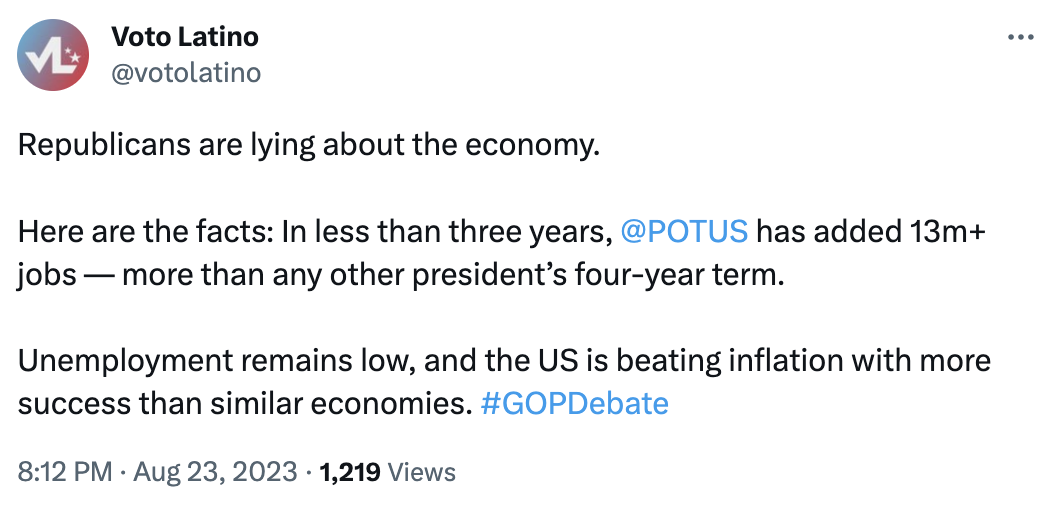Open the @POTUS mention link
This screenshot has width=1060, height=510.
click(684, 231)
